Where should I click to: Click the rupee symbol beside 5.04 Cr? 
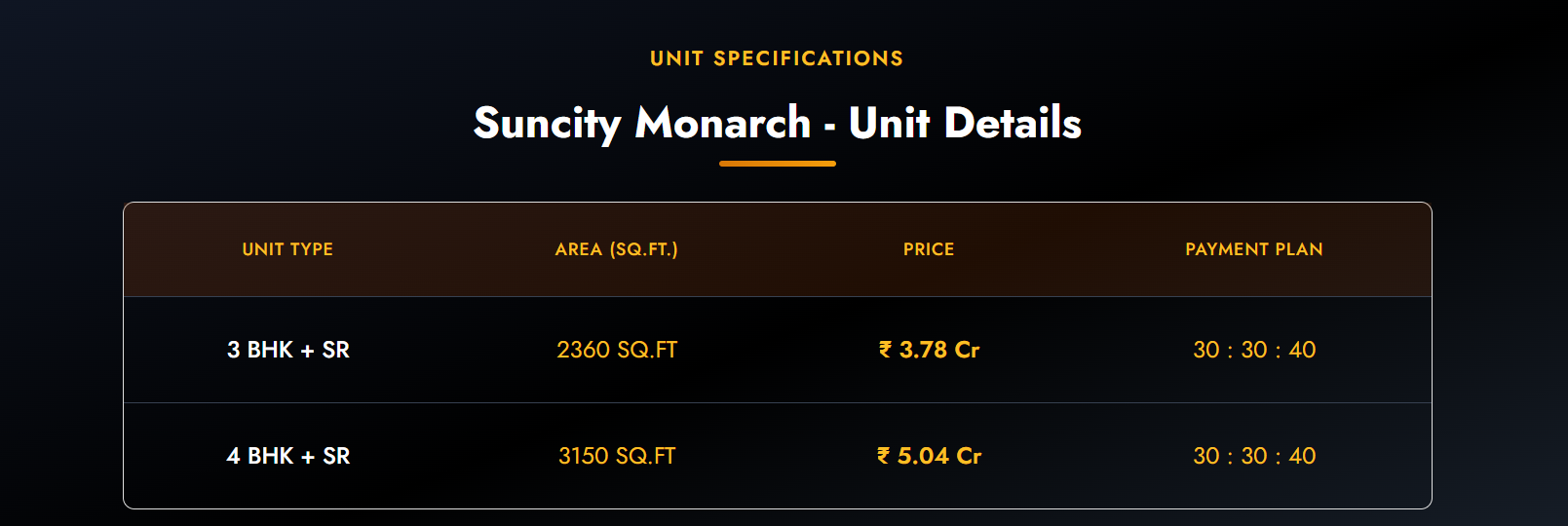pos(883,456)
